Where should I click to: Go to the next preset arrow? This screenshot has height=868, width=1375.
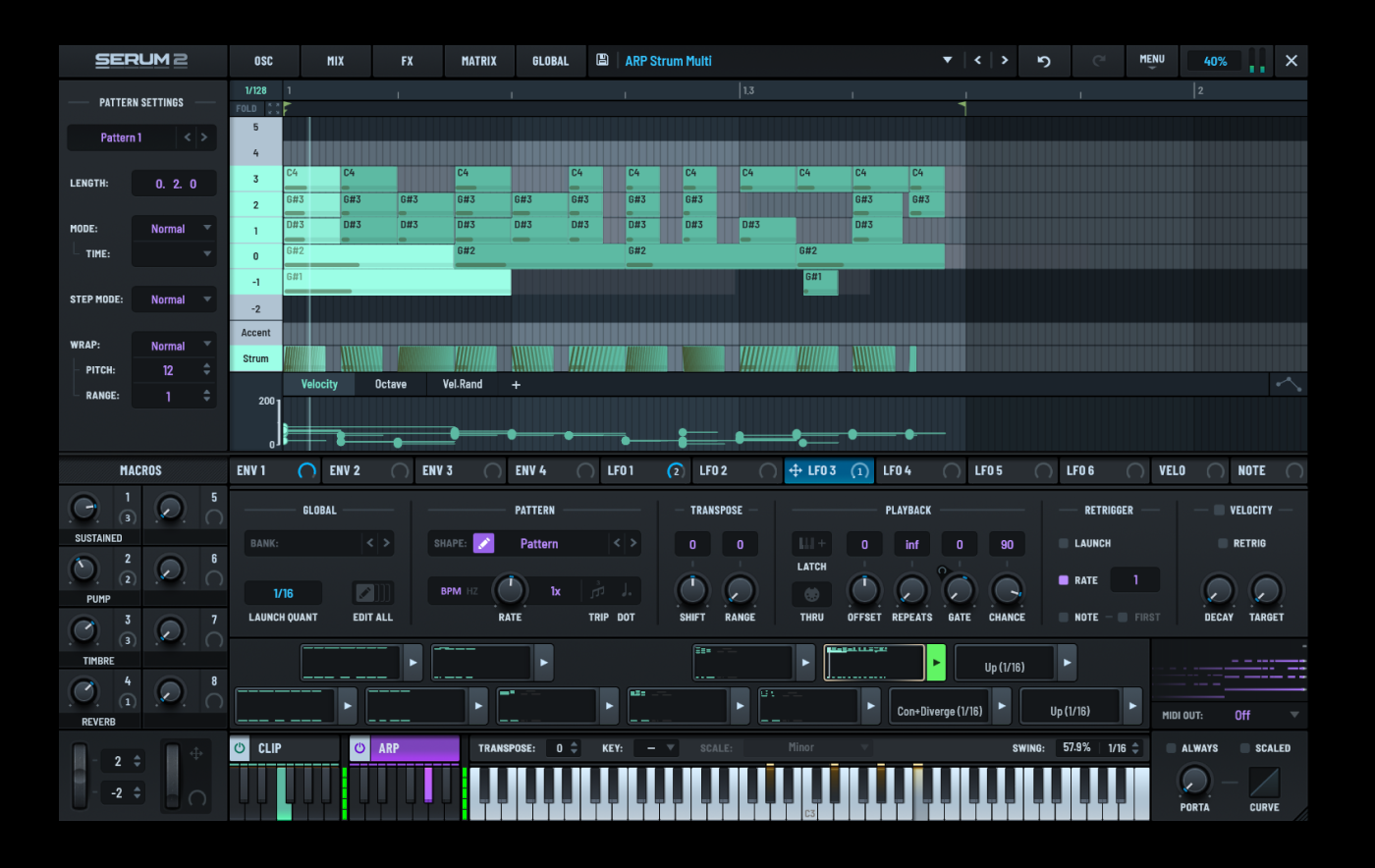pos(1004,60)
